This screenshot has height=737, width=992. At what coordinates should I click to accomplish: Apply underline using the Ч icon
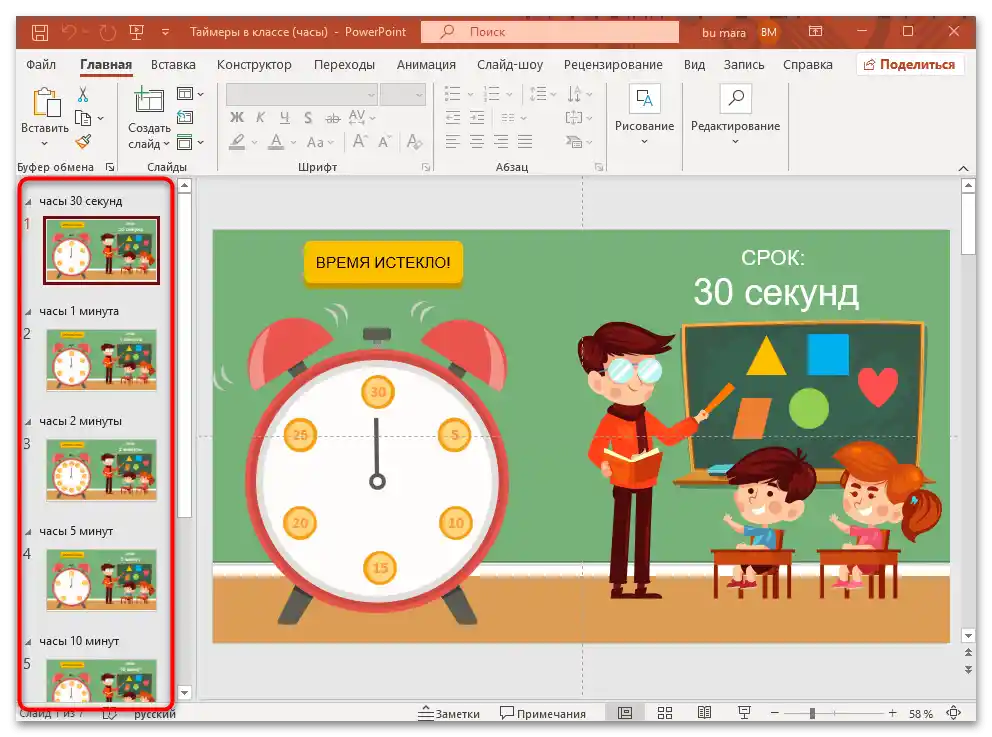pos(284,117)
